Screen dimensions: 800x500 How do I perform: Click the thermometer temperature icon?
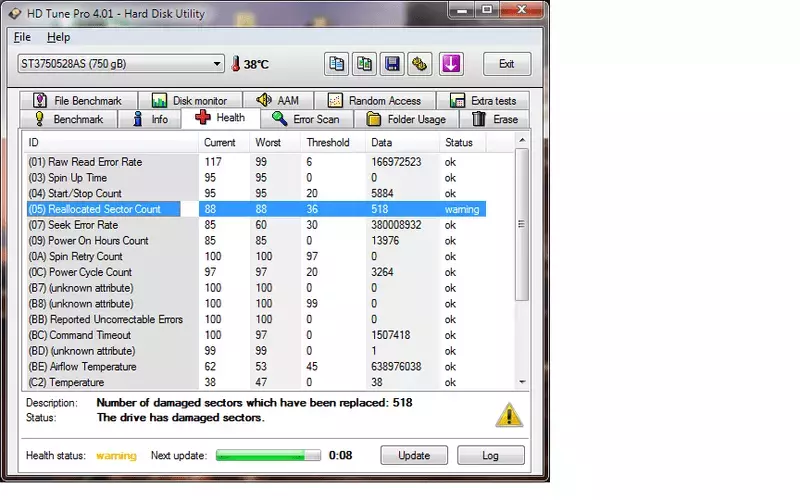(235, 64)
